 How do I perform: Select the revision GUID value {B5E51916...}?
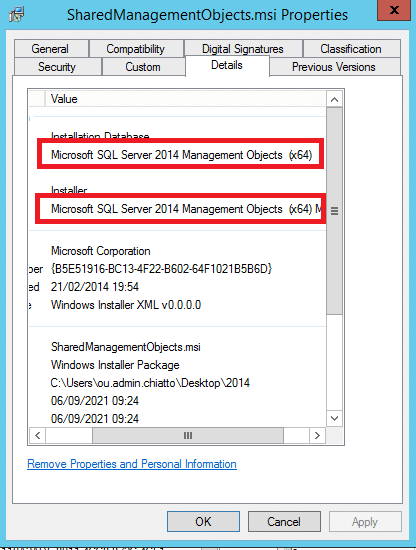161,269
